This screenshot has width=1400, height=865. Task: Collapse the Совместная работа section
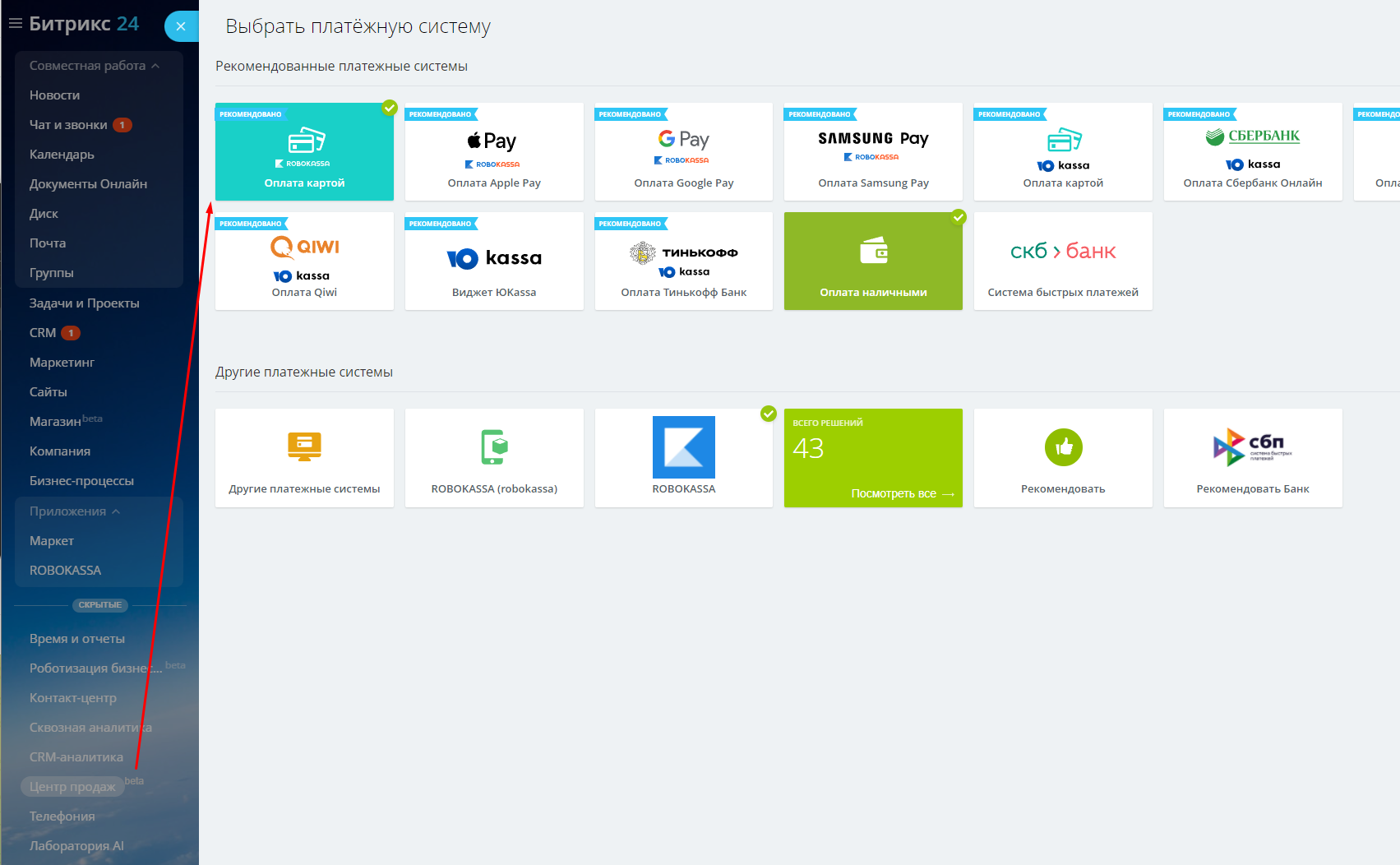95,66
